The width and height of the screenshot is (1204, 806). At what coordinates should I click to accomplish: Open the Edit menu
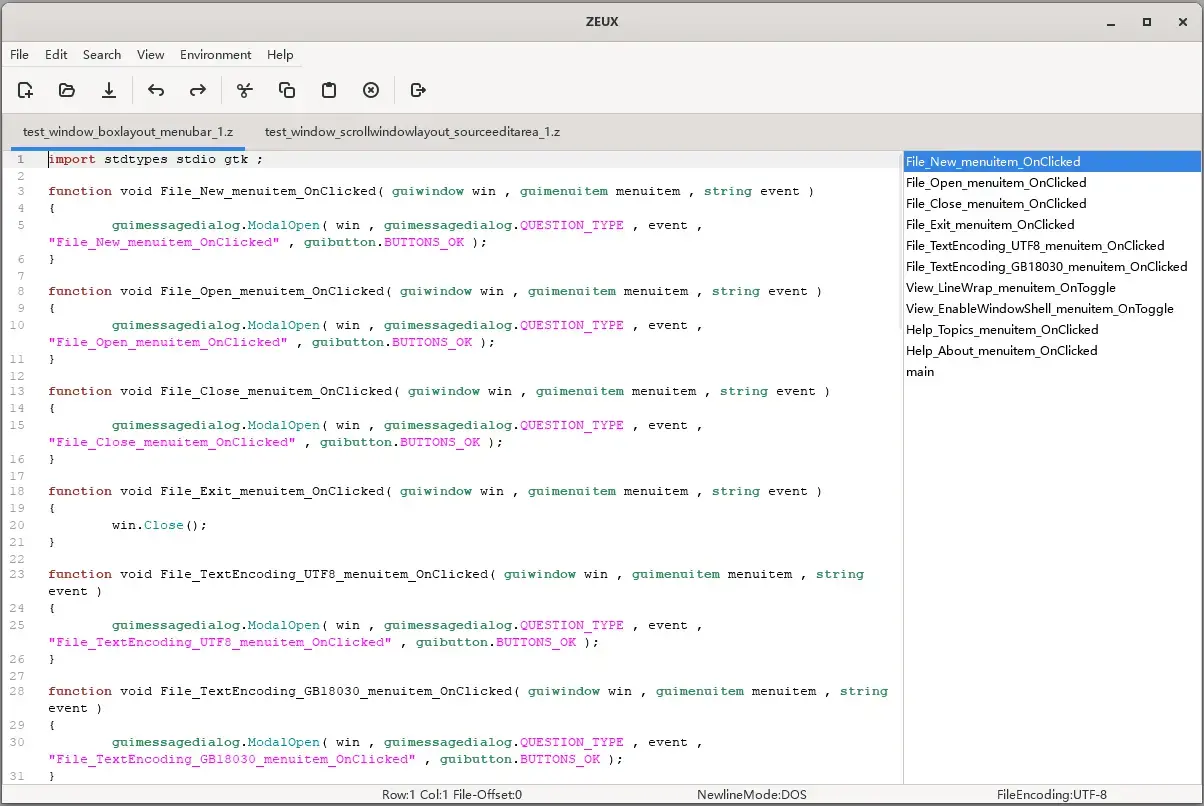pos(56,54)
